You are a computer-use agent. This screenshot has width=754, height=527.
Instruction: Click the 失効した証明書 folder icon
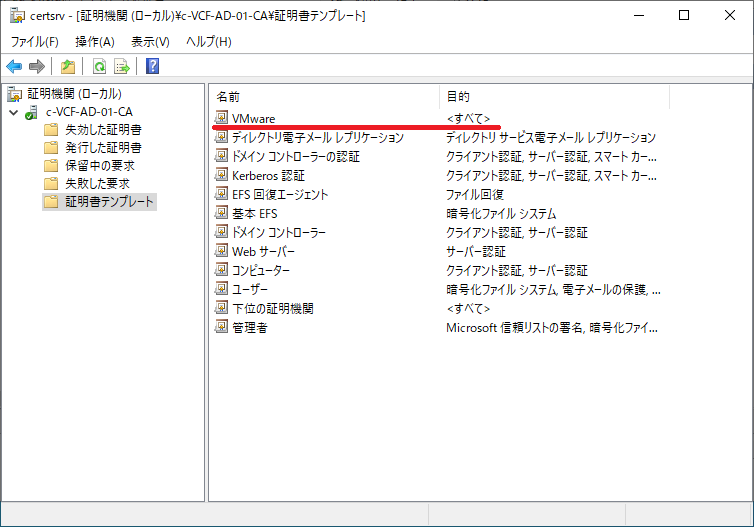(51, 130)
